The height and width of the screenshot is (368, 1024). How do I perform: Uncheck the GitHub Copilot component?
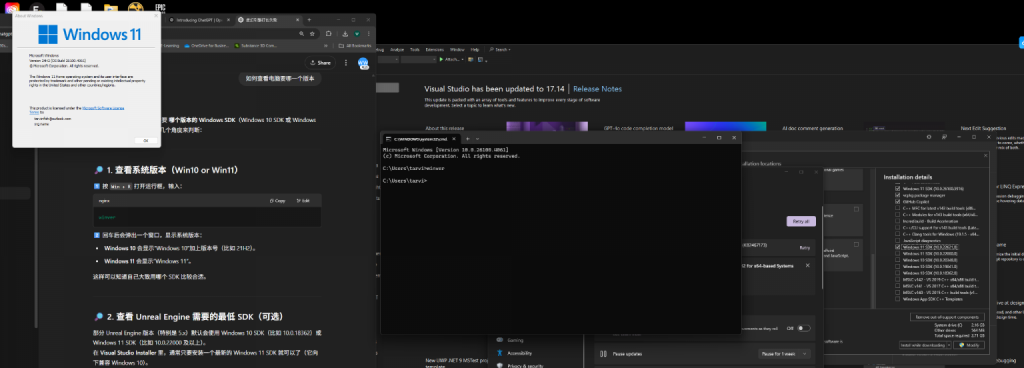[897, 202]
